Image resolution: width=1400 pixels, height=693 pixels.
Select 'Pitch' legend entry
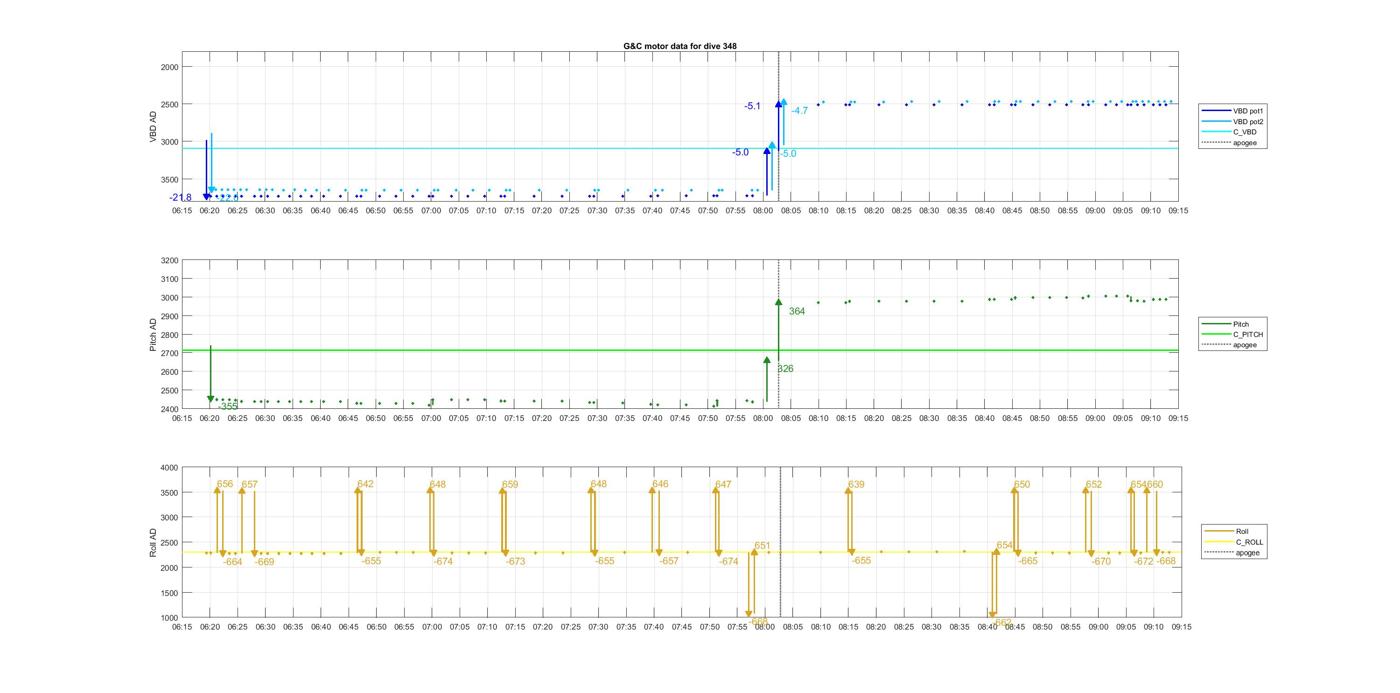1225,324
